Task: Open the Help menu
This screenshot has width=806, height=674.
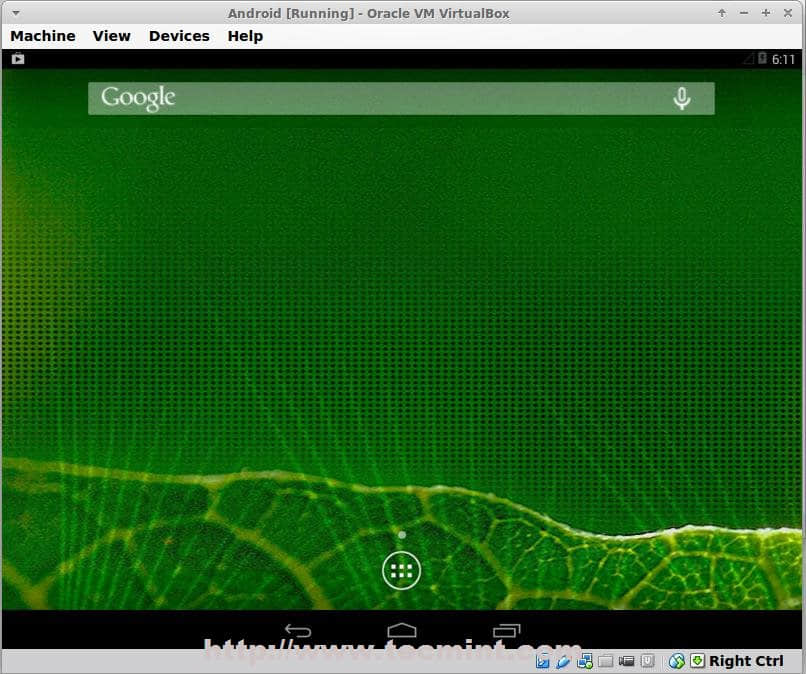Action: (x=245, y=36)
